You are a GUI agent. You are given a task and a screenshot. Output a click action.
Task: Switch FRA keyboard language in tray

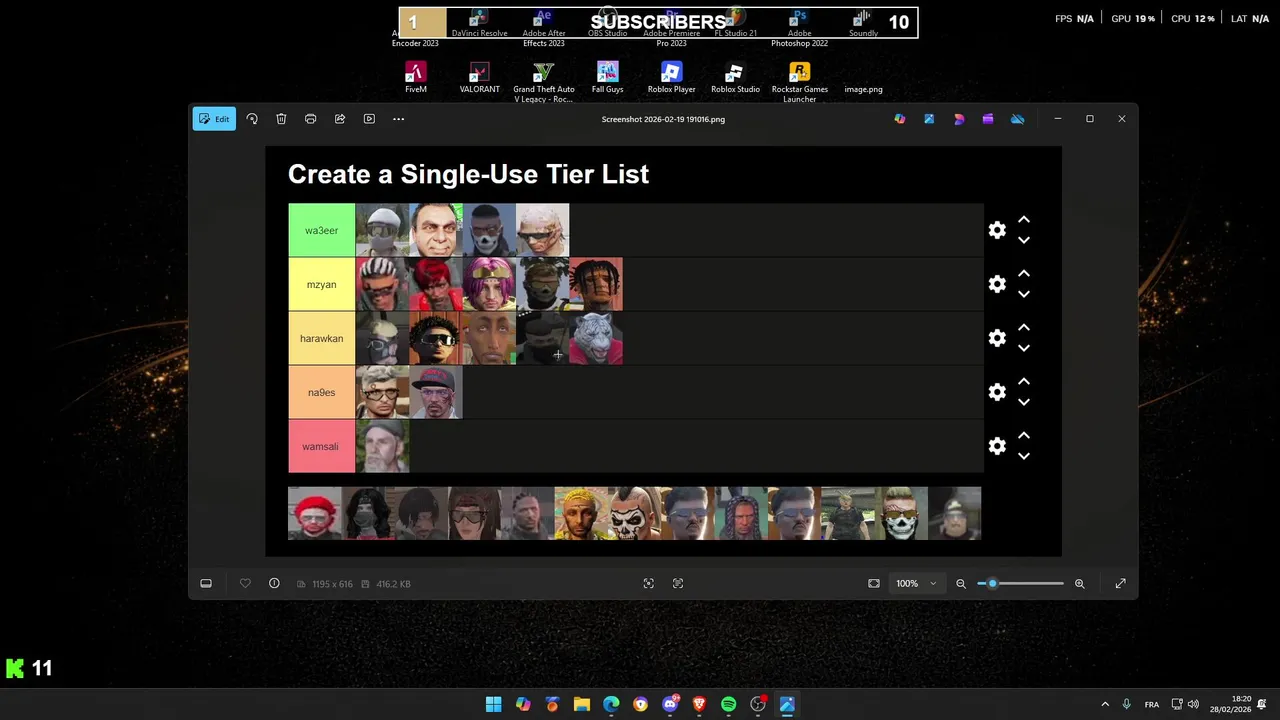[x=1152, y=704]
